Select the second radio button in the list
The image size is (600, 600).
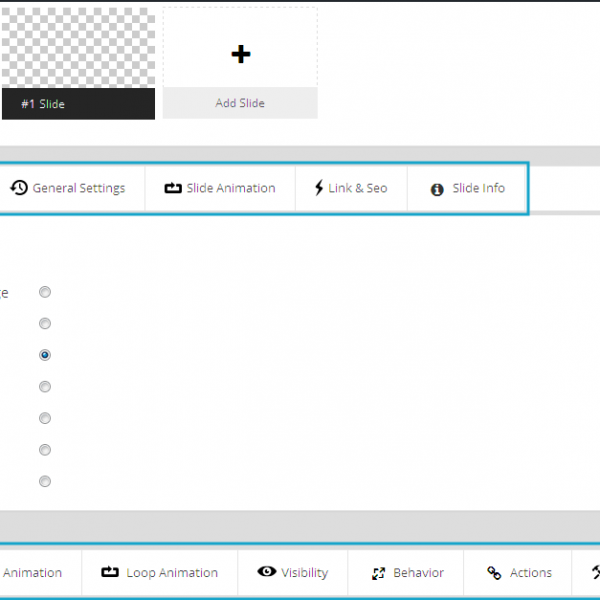pos(45,324)
